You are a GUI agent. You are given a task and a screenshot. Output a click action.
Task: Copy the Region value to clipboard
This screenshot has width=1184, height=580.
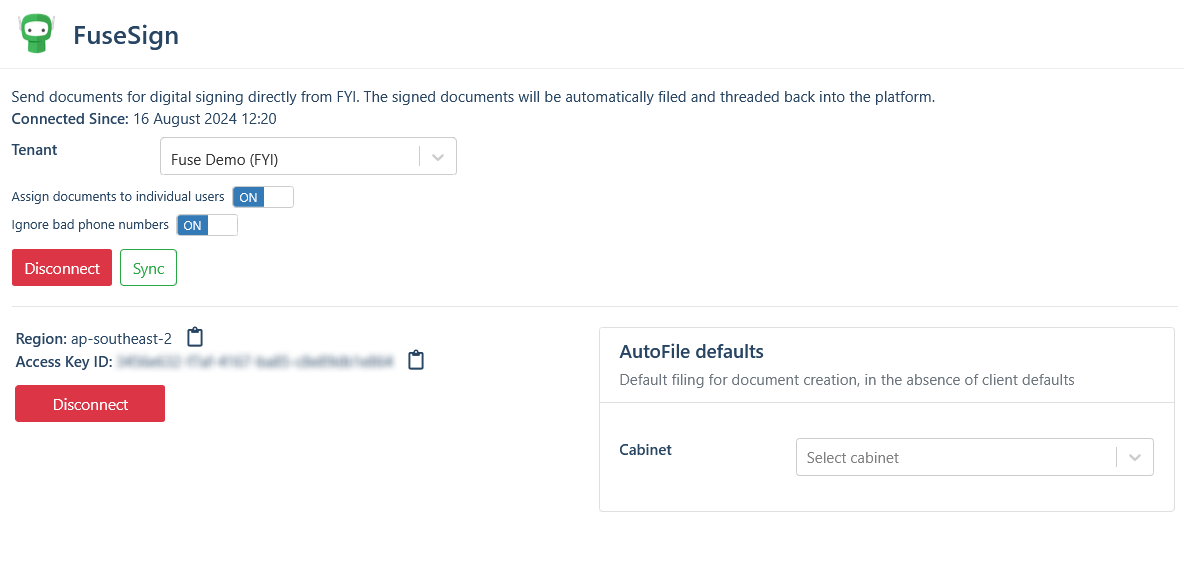[x=195, y=338]
